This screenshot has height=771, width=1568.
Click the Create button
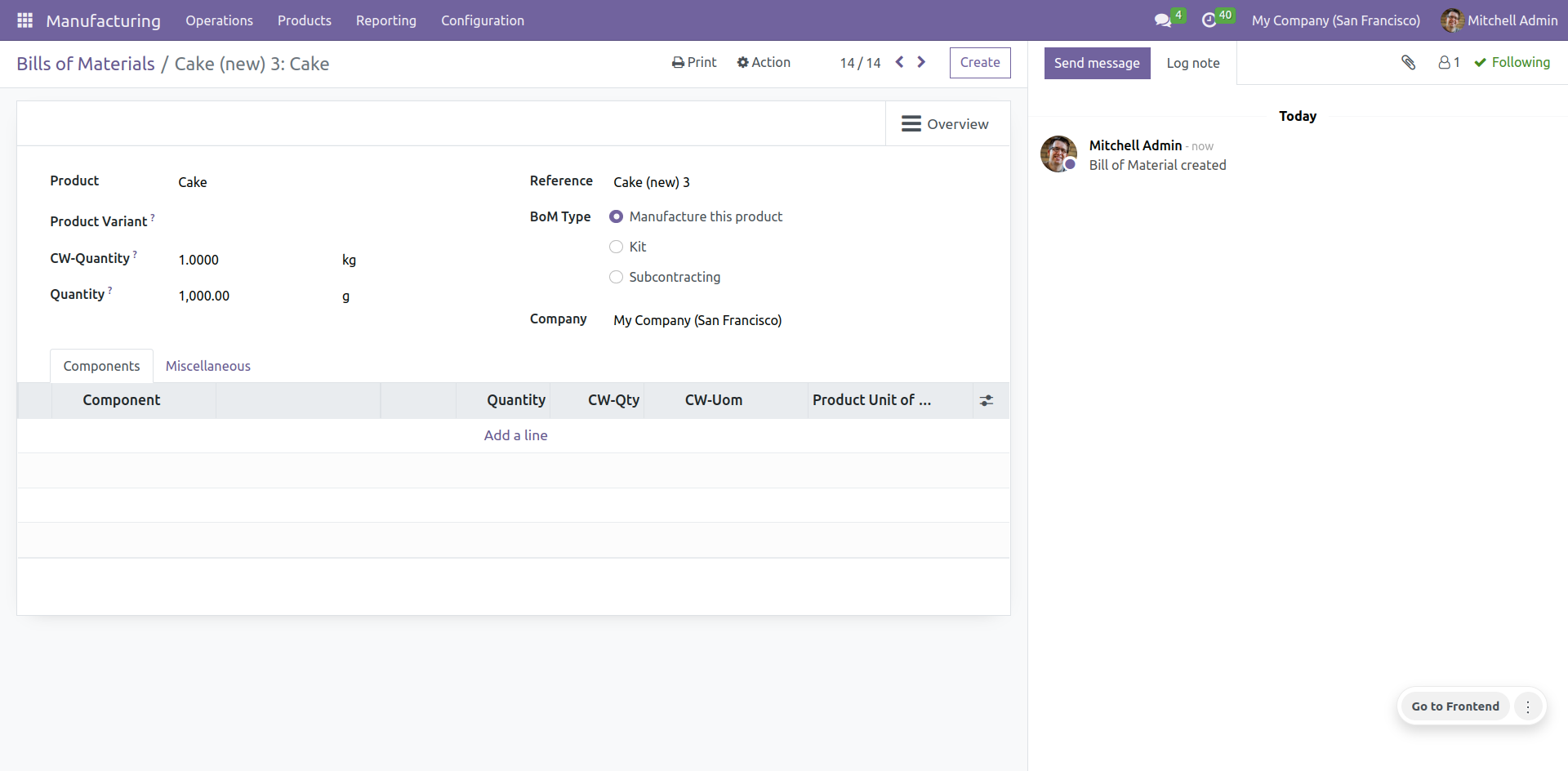coord(980,63)
